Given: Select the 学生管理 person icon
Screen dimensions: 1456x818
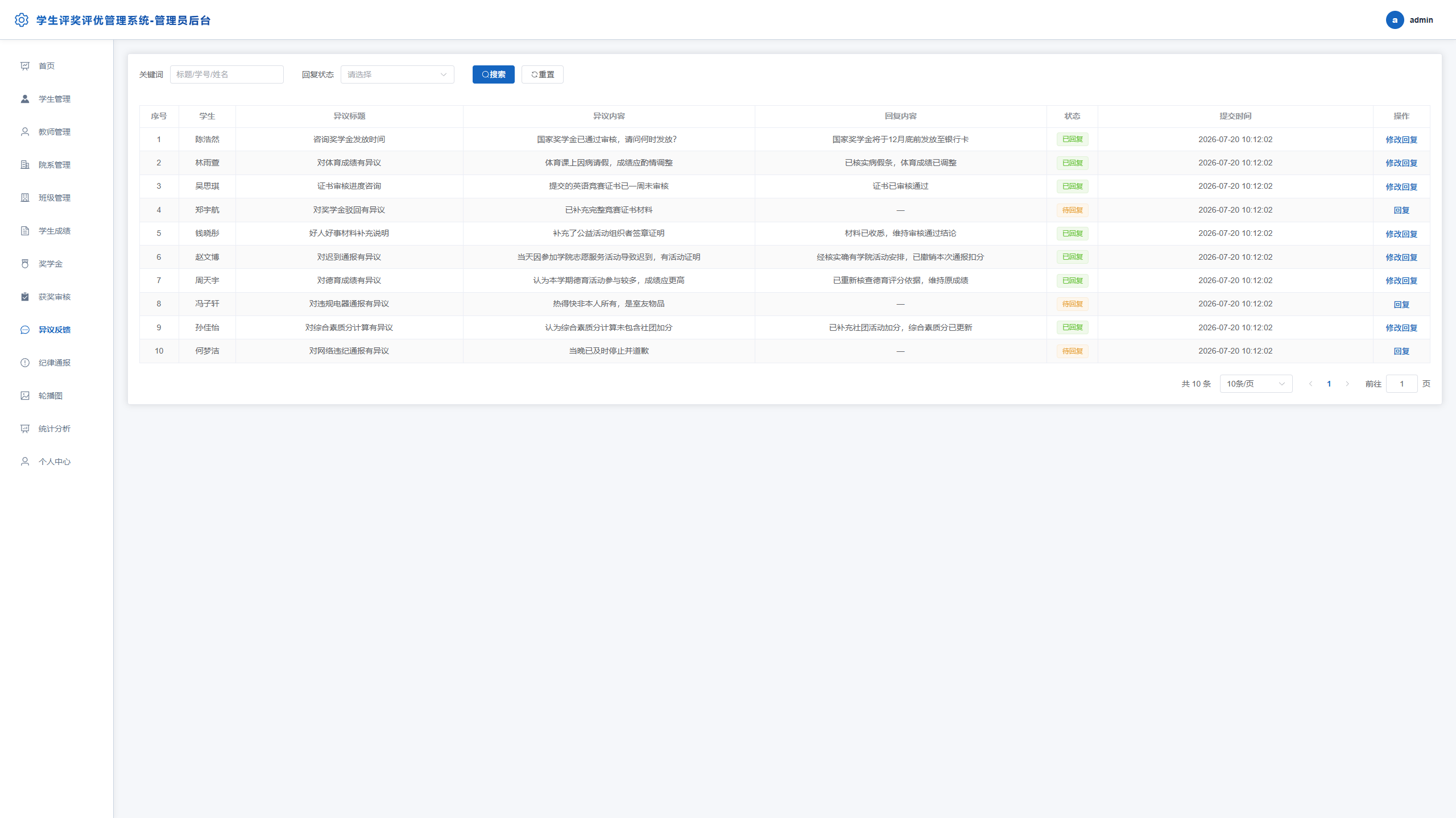Looking at the screenshot, I should pos(25,99).
